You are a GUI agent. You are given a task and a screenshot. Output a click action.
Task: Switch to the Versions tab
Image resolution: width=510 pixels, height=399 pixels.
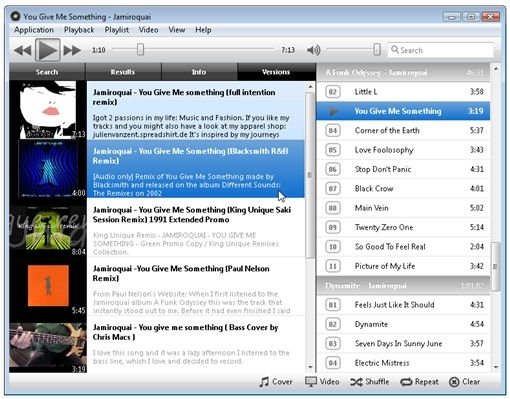pos(276,72)
